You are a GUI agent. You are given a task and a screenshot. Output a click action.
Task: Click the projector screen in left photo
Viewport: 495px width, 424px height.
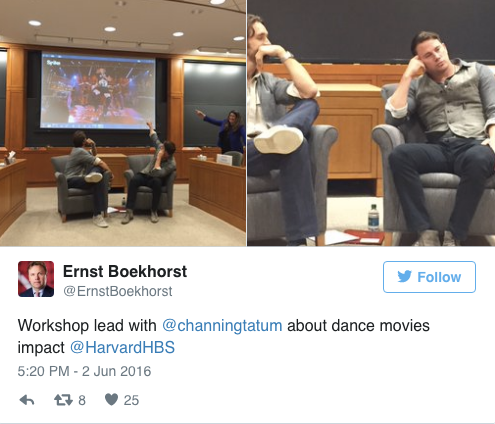click(x=98, y=90)
